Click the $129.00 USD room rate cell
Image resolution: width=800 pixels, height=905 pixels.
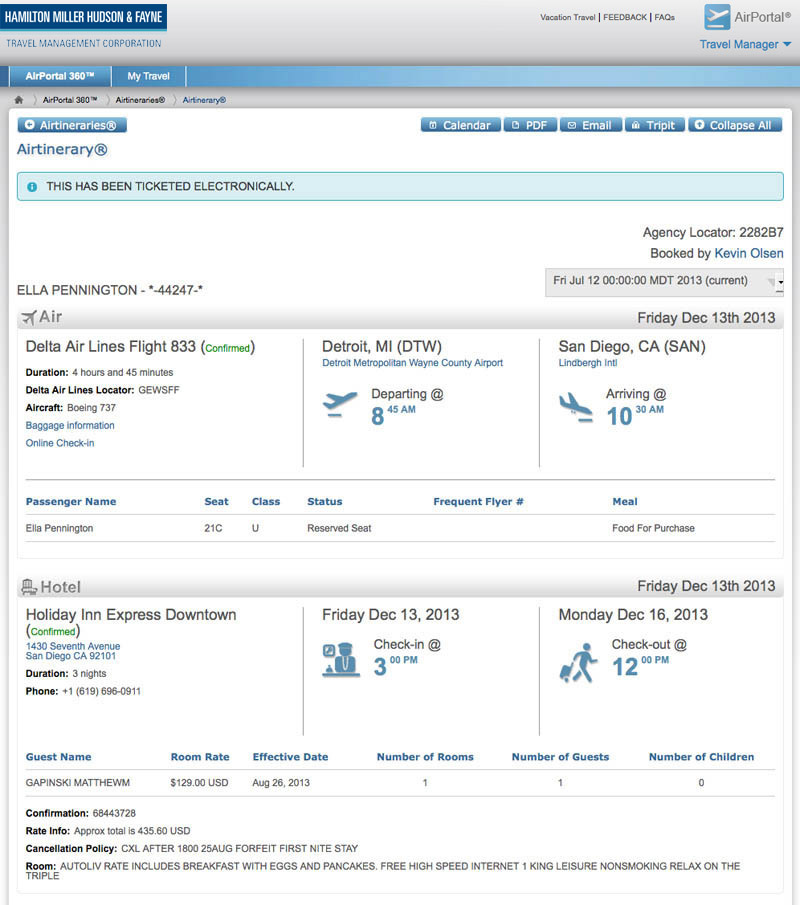pyautogui.click(x=199, y=783)
